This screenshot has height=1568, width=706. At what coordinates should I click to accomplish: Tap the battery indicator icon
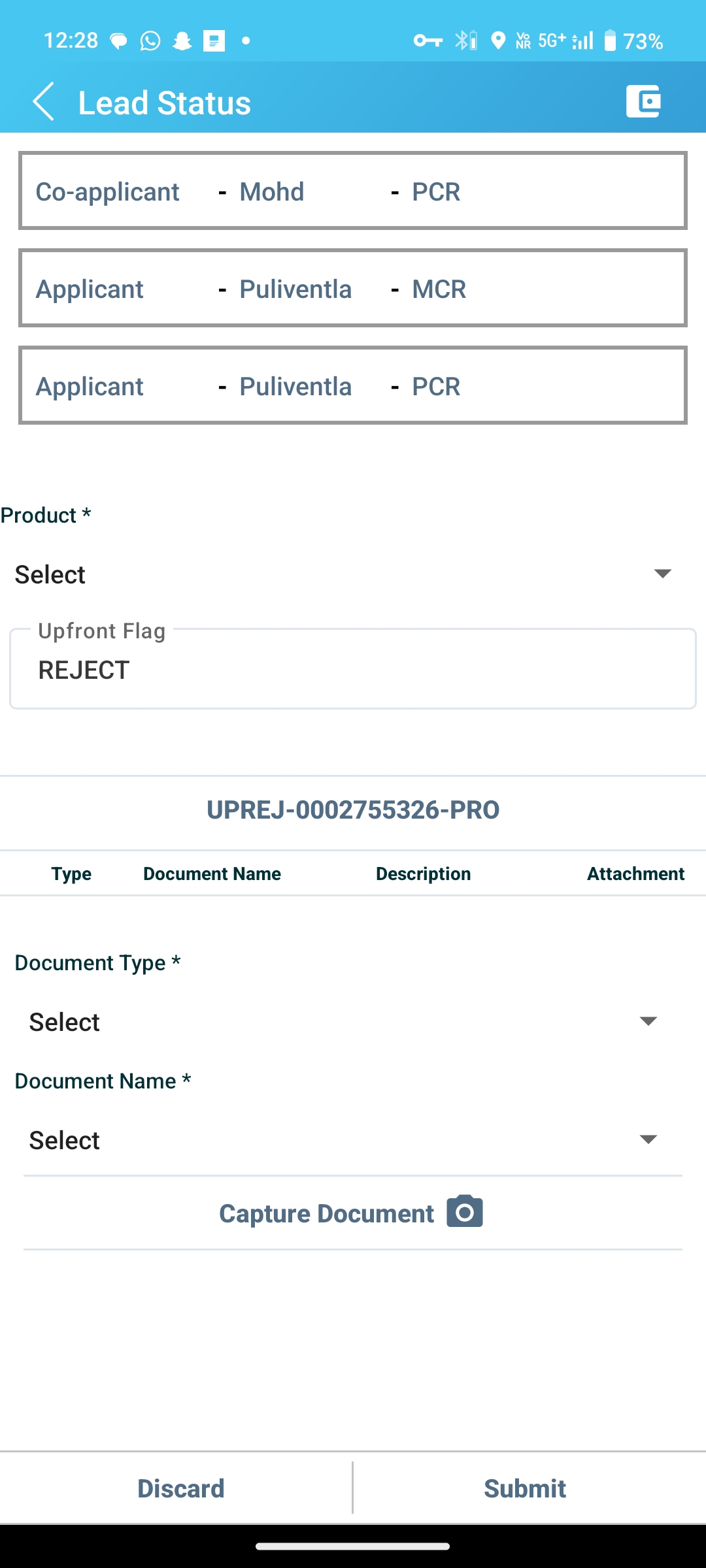(x=609, y=41)
